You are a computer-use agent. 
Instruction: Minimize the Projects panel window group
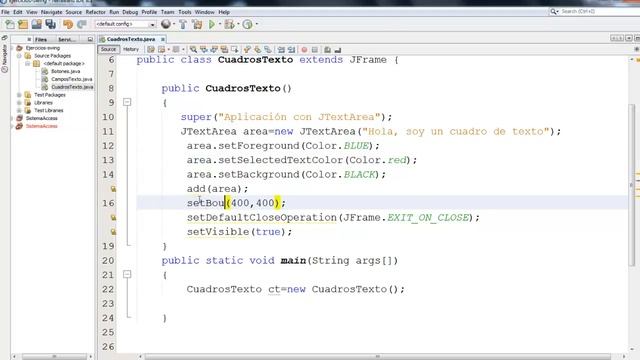(90, 39)
